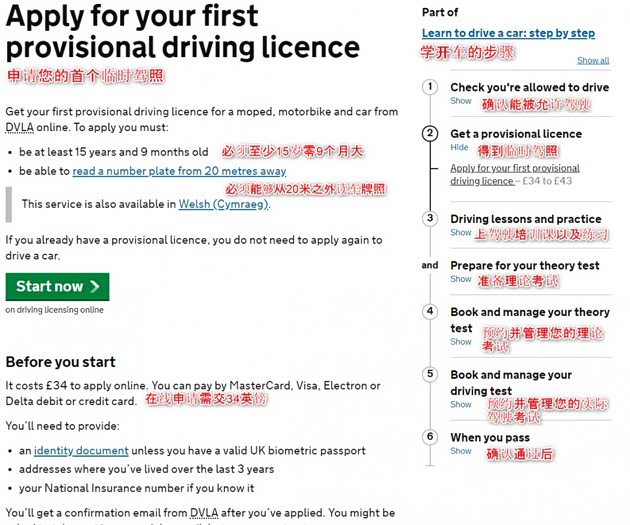Screen dimensions: 630x525
Task: Expand 'Prepare for your theory test' section
Action: click(460, 279)
